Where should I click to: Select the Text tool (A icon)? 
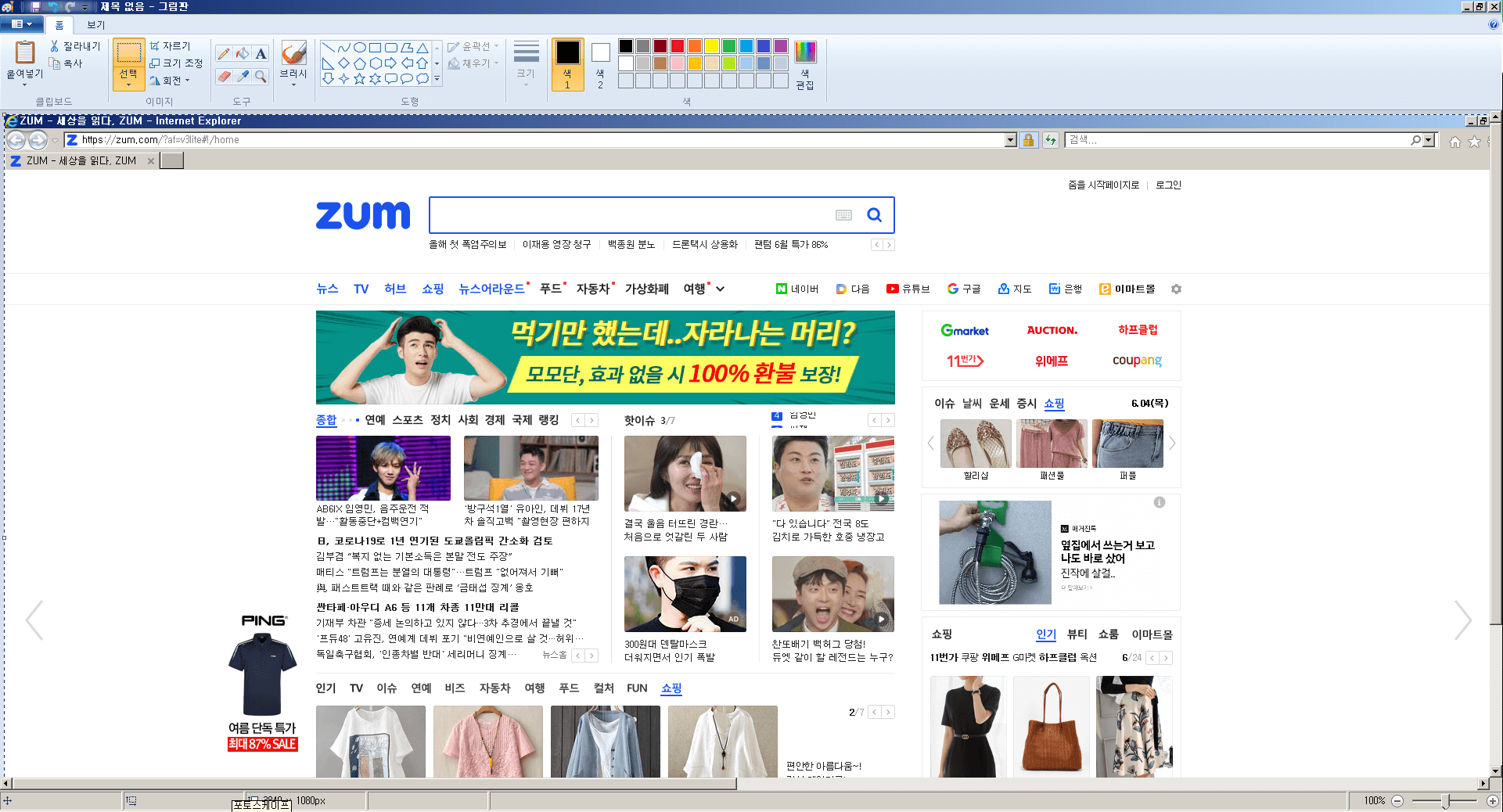point(261,53)
